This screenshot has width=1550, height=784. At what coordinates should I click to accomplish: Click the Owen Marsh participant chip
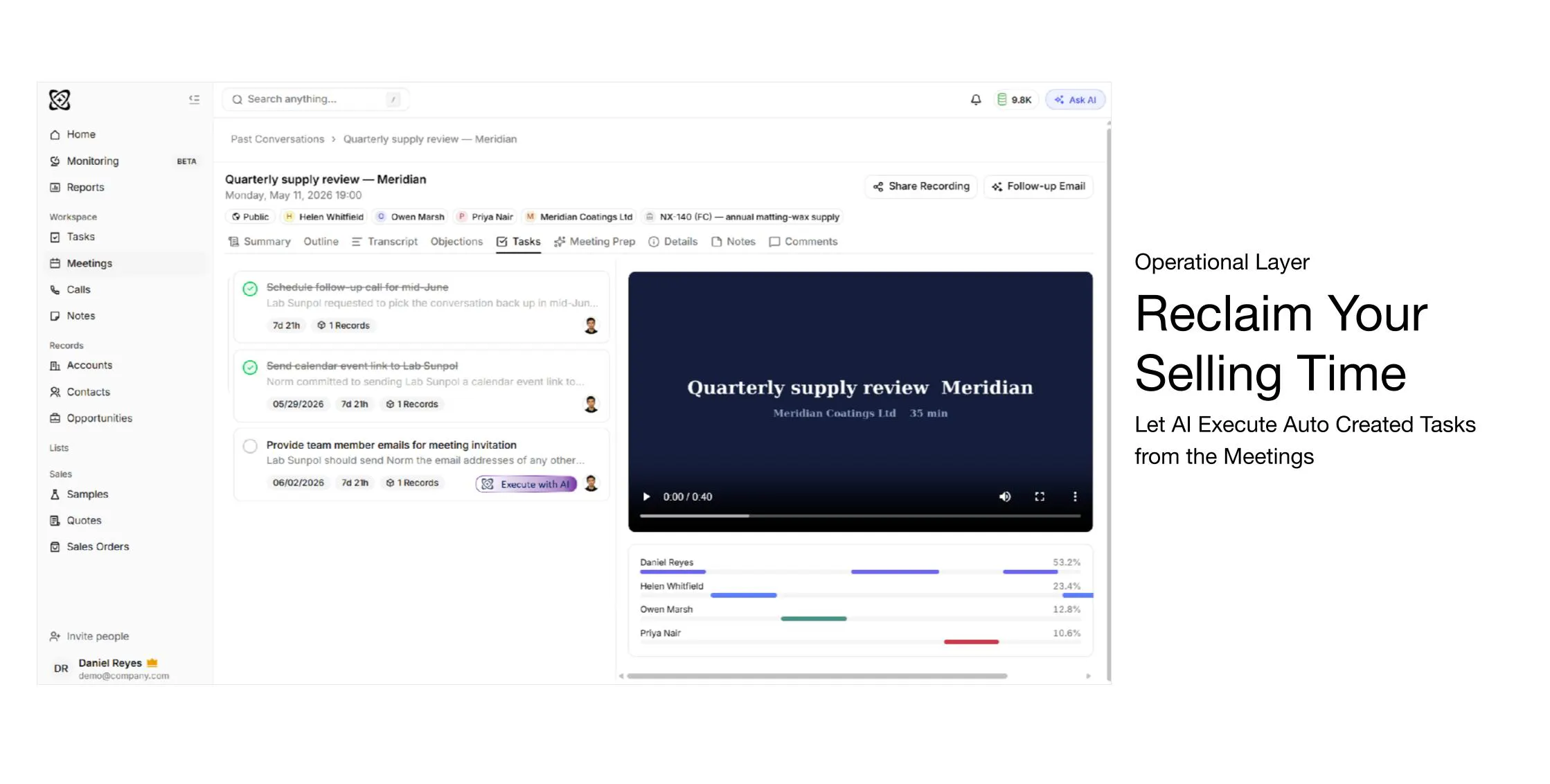pos(410,217)
